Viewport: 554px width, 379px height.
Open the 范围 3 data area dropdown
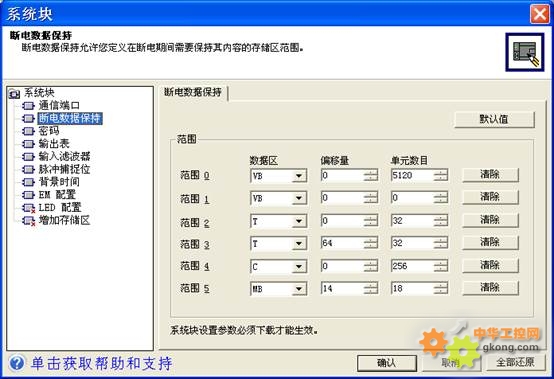(299, 244)
